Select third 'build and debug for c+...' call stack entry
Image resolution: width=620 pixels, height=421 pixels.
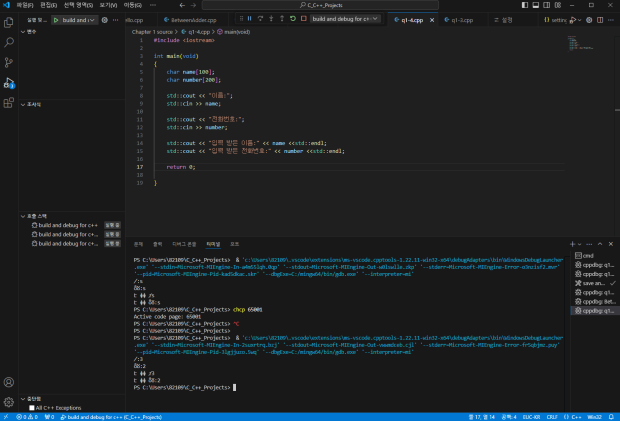[x=72, y=244]
